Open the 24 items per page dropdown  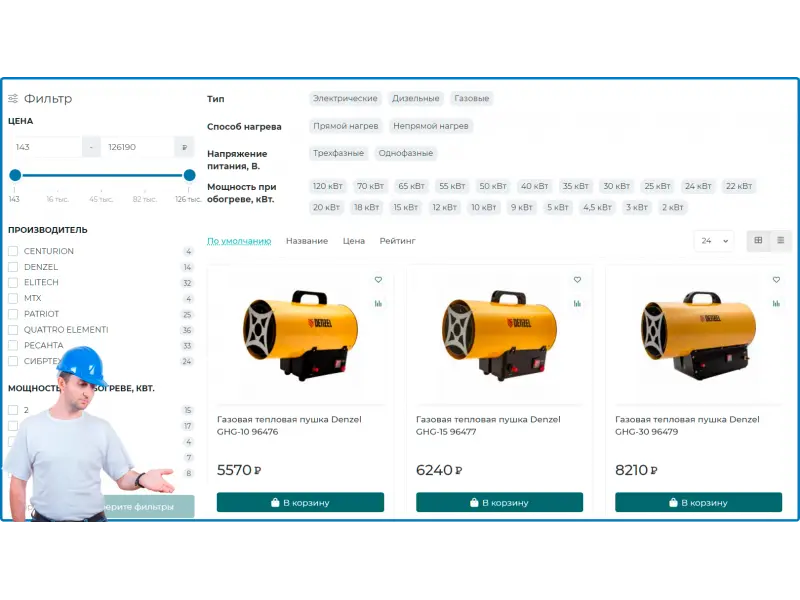[714, 241]
